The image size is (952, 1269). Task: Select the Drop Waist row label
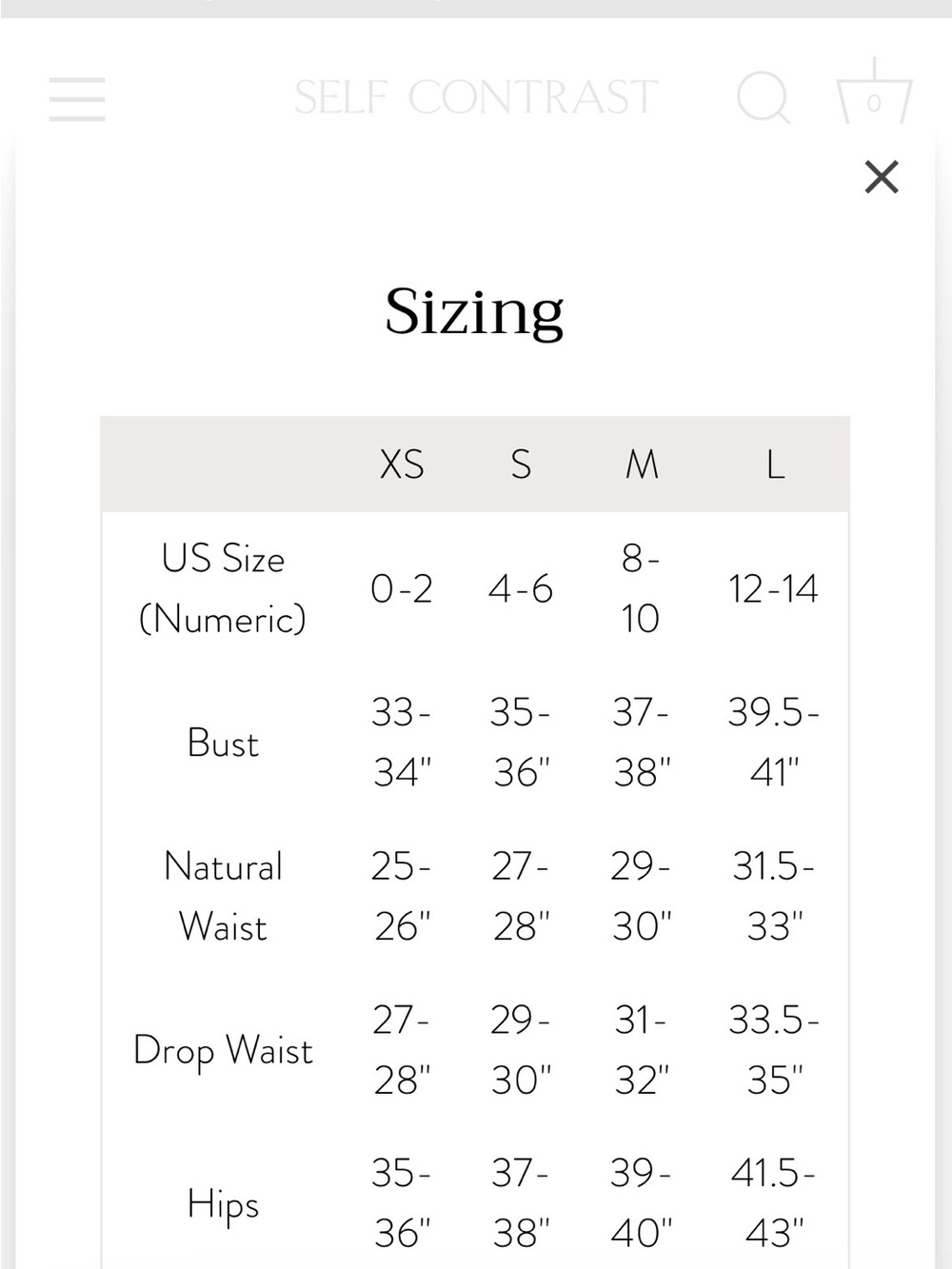click(223, 1051)
